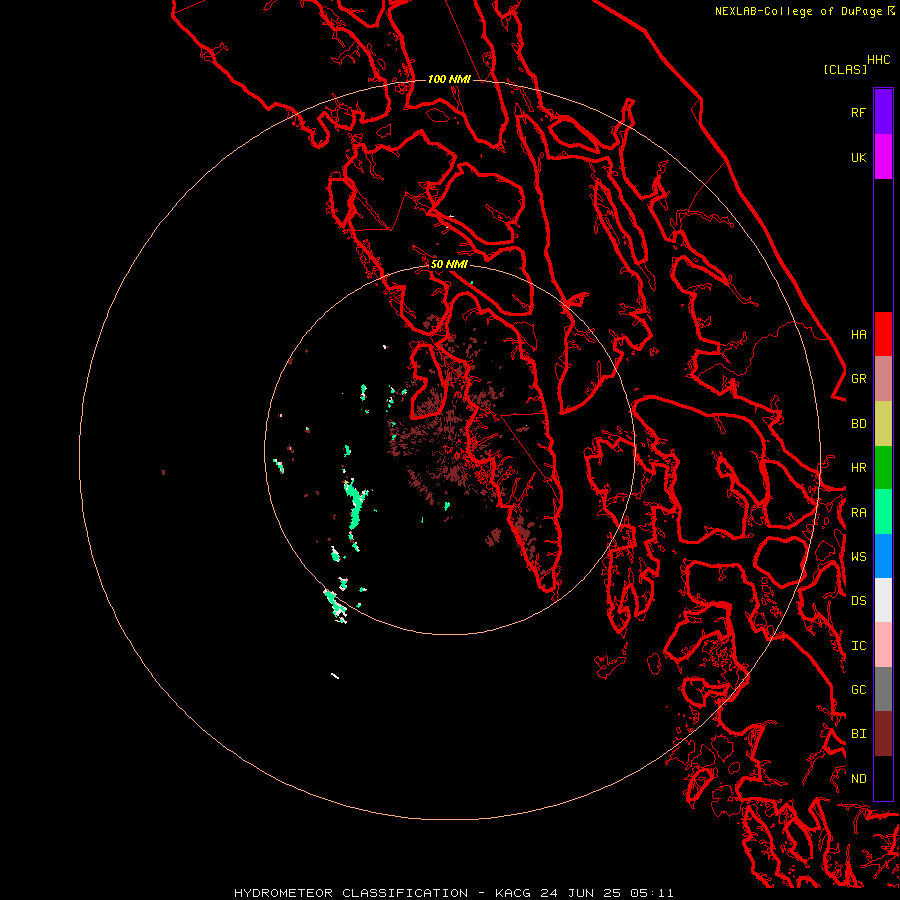Click the GC gray color swatch

[x=883, y=689]
